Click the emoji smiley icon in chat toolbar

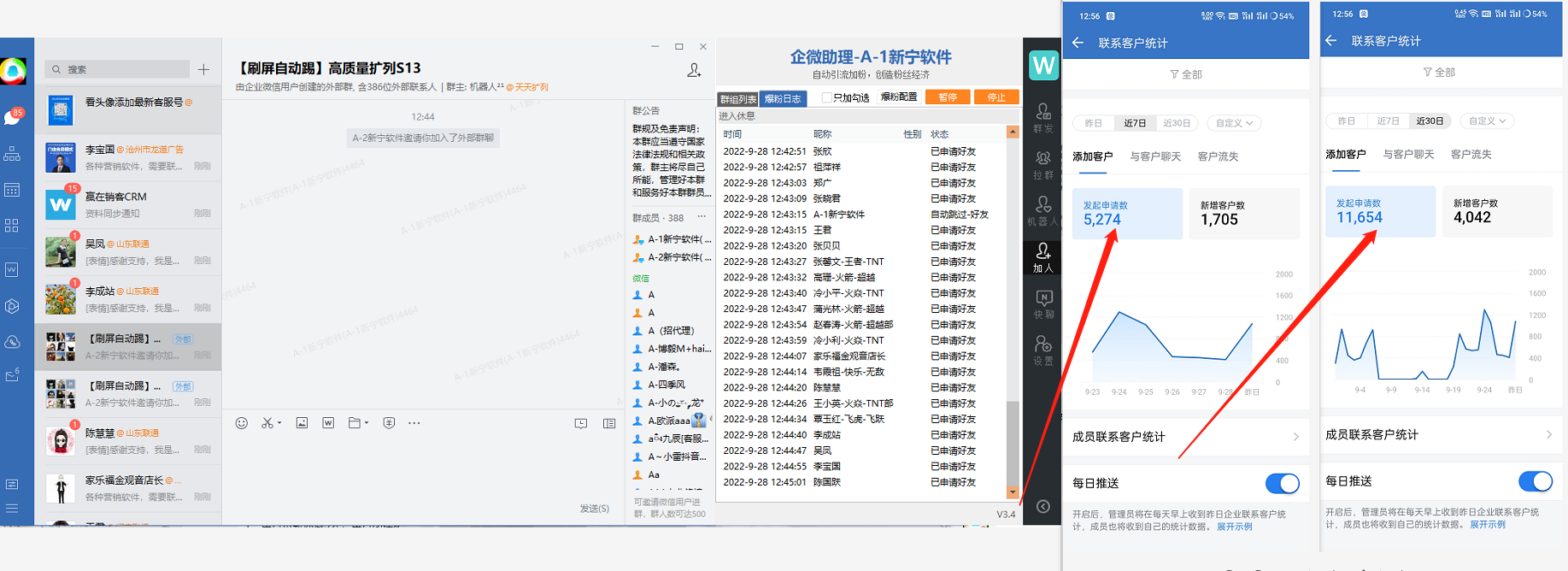[x=242, y=423]
